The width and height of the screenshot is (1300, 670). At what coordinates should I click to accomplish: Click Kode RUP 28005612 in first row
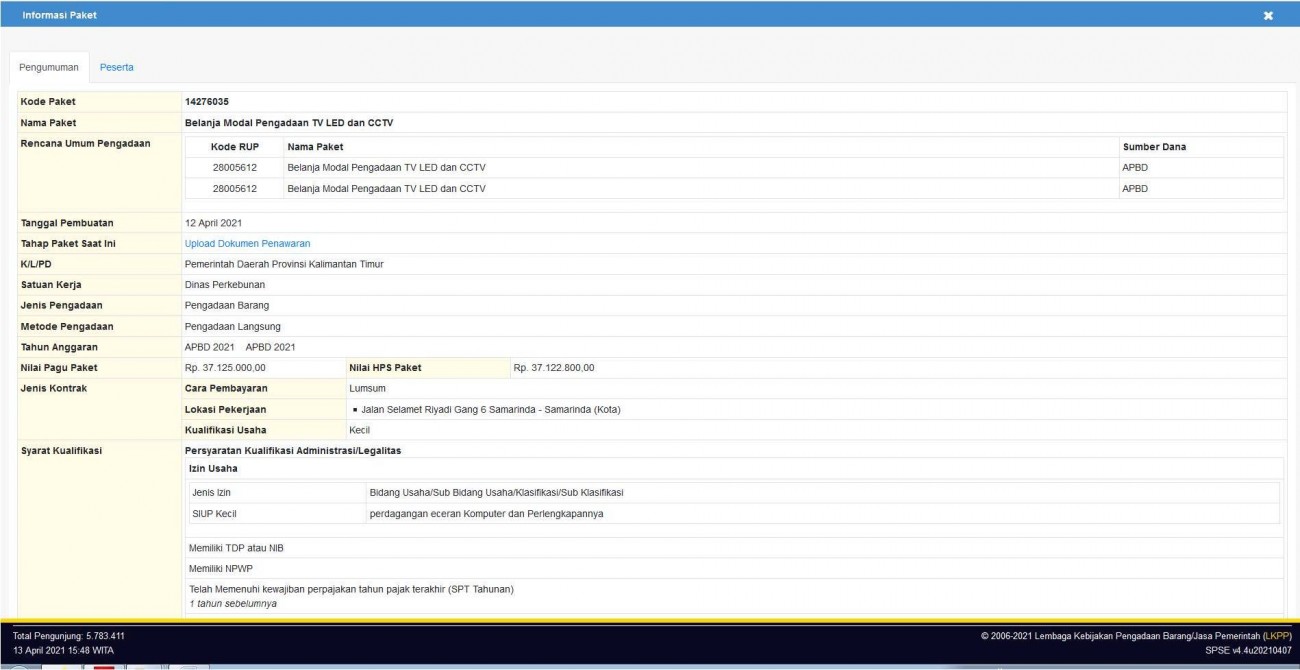[x=235, y=167]
